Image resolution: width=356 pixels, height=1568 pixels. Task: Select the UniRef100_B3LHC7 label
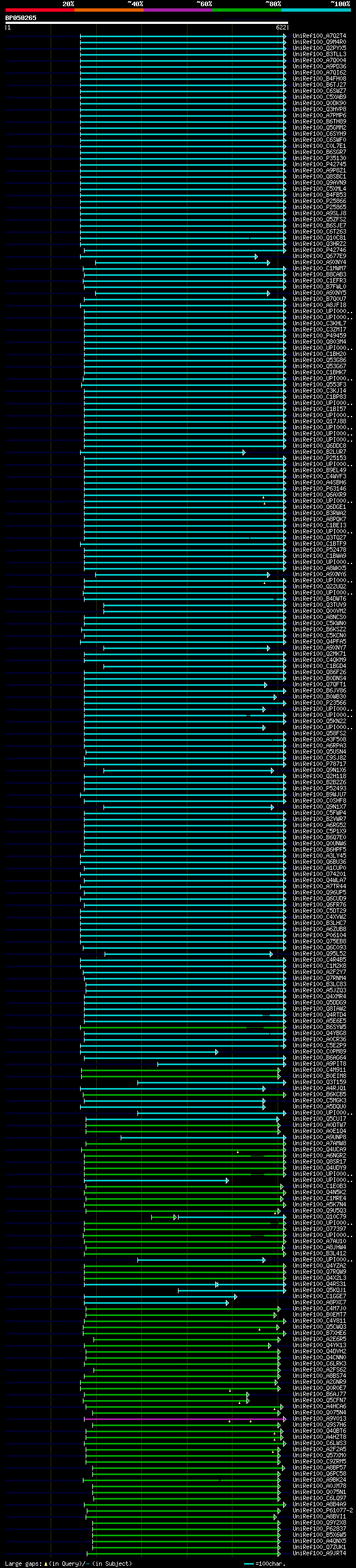[x=319, y=923]
